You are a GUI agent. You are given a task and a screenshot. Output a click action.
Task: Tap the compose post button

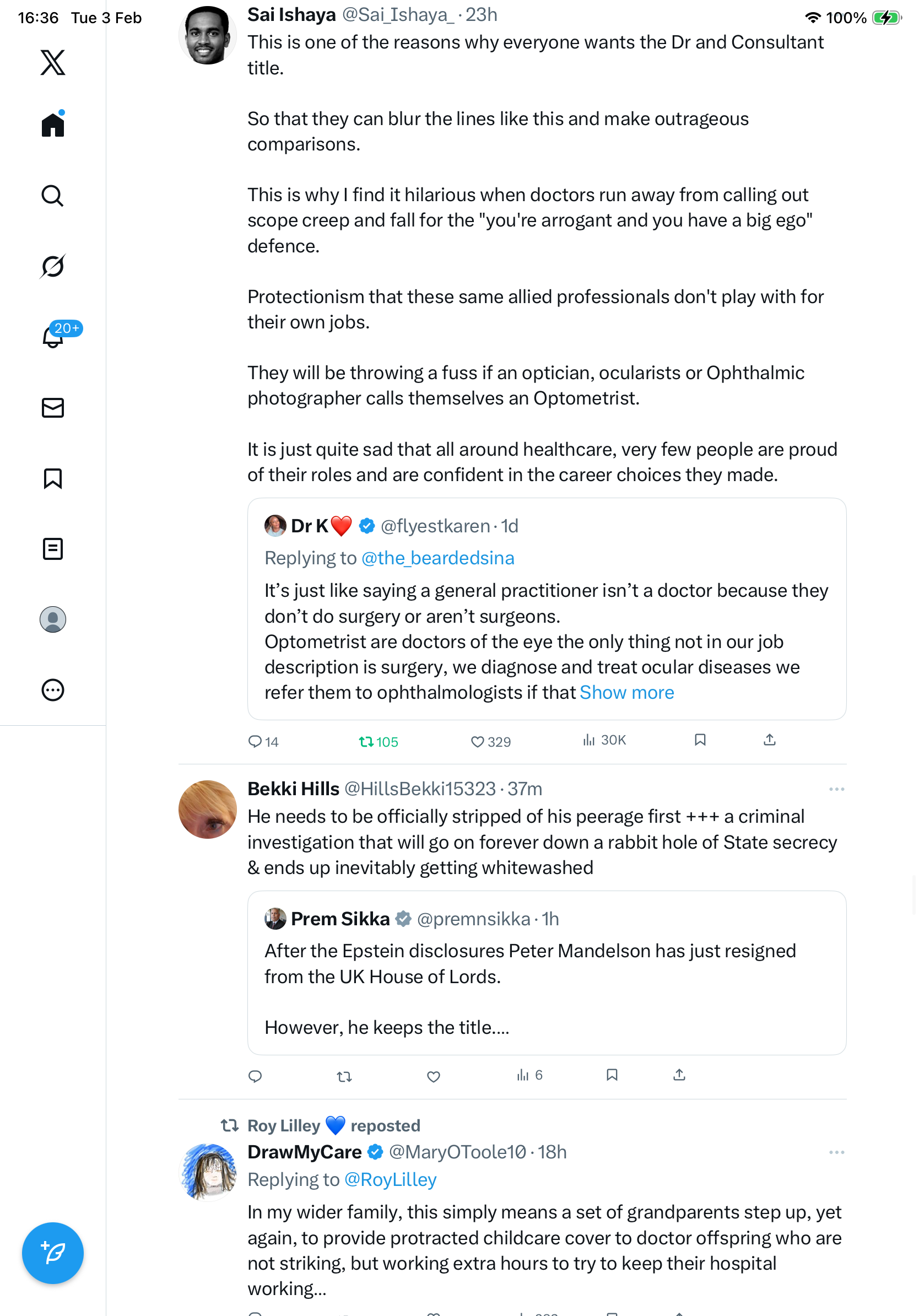tap(53, 1253)
